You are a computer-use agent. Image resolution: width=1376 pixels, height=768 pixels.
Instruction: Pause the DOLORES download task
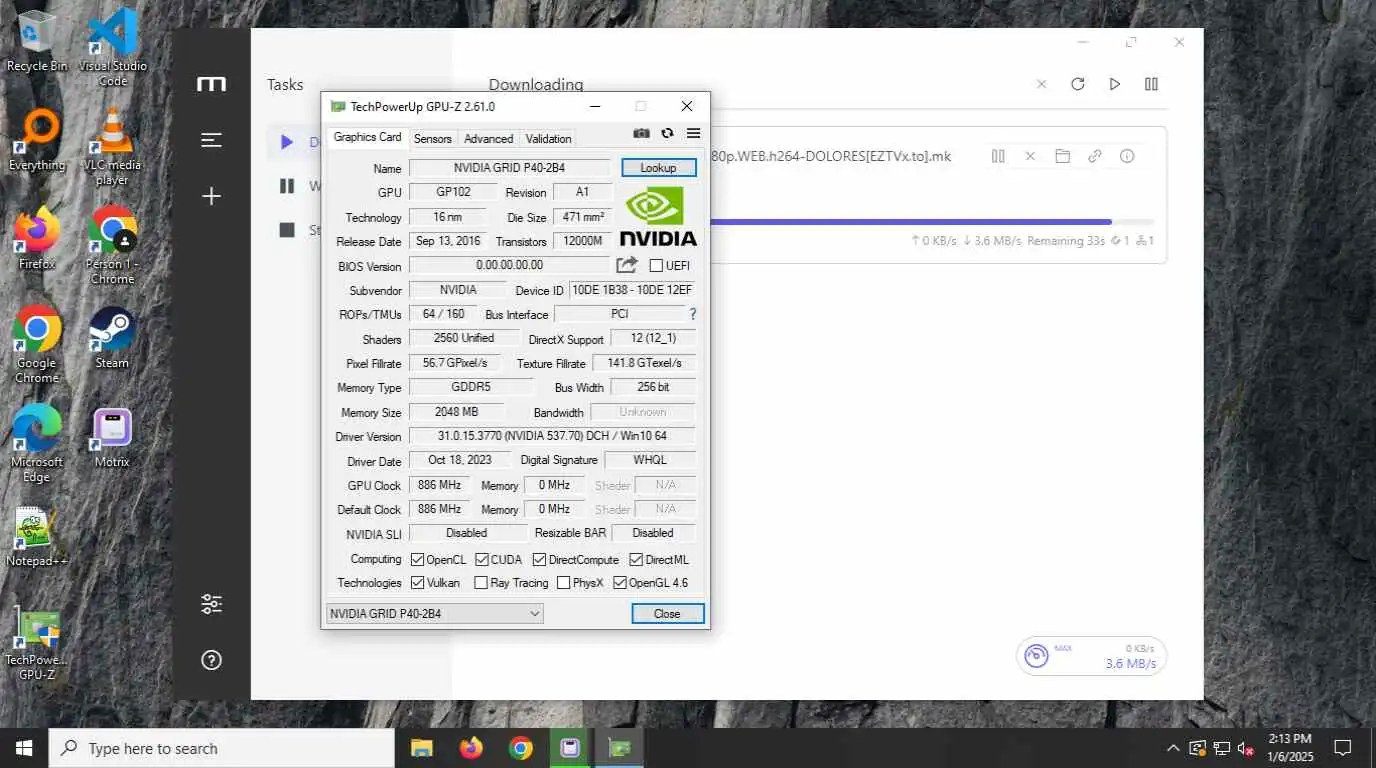click(x=998, y=156)
